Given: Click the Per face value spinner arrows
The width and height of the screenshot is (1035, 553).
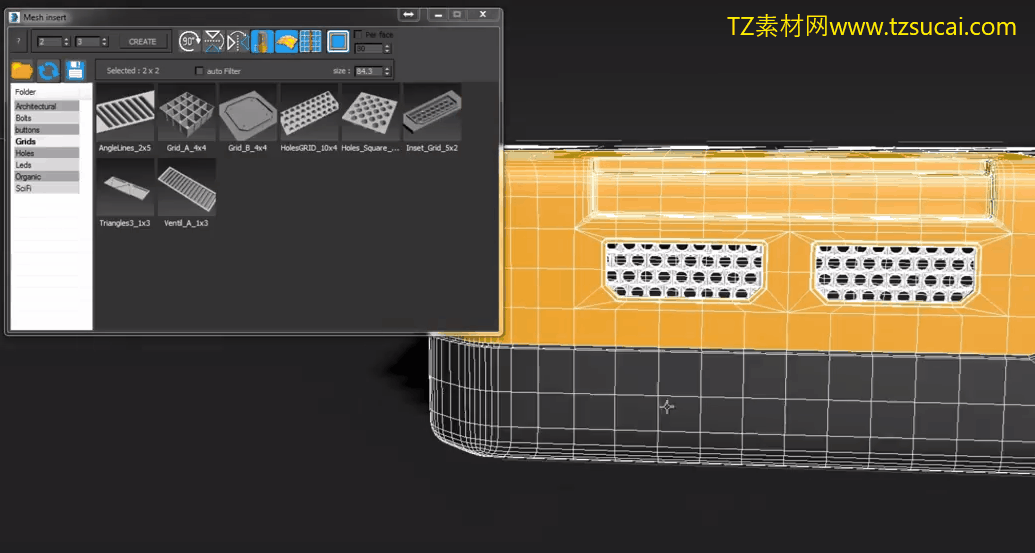Looking at the screenshot, I should click(x=387, y=49).
